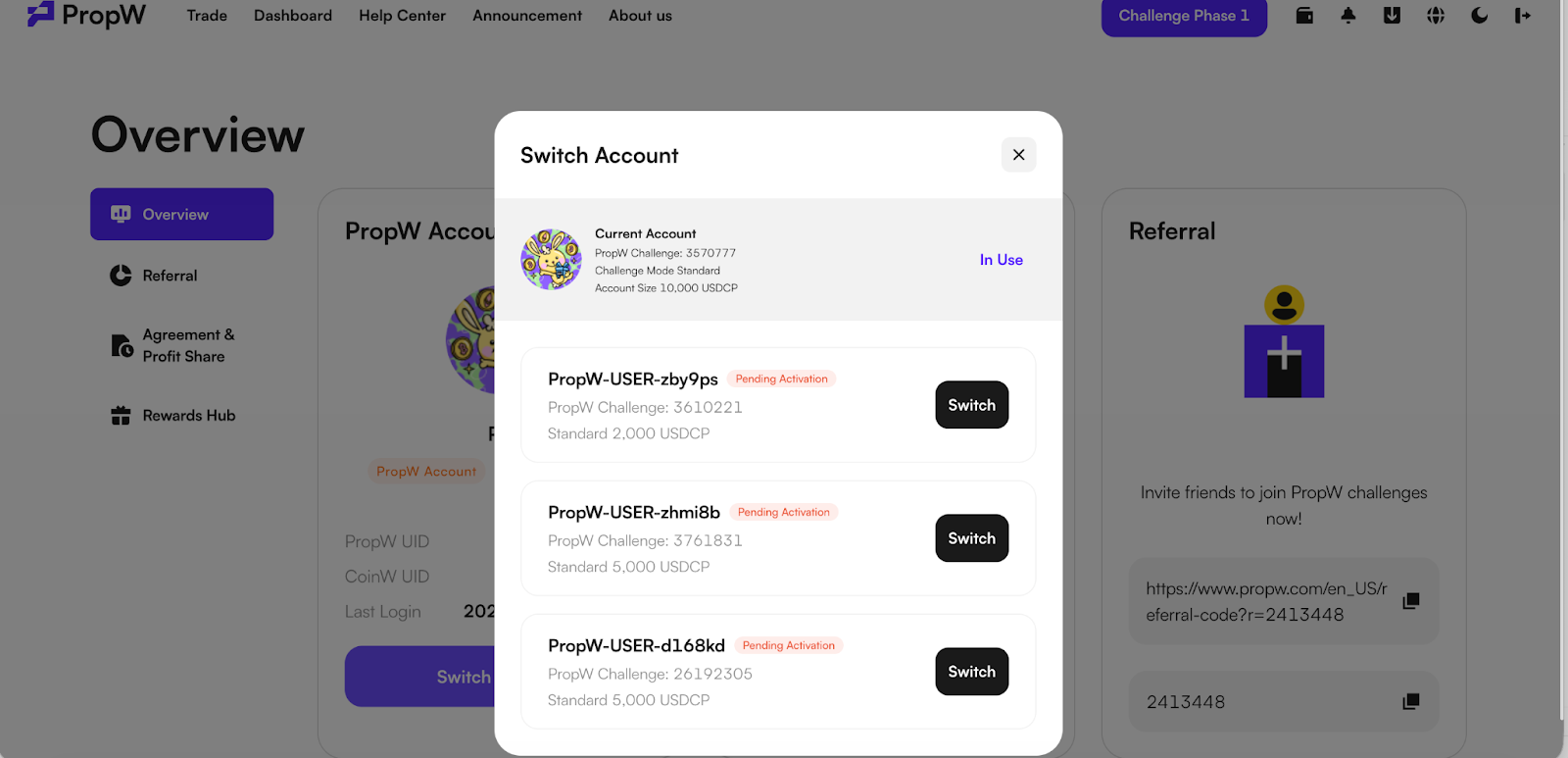Switch to PropW-USER-d168kd account
This screenshot has height=758, width=1568.
pos(972,672)
